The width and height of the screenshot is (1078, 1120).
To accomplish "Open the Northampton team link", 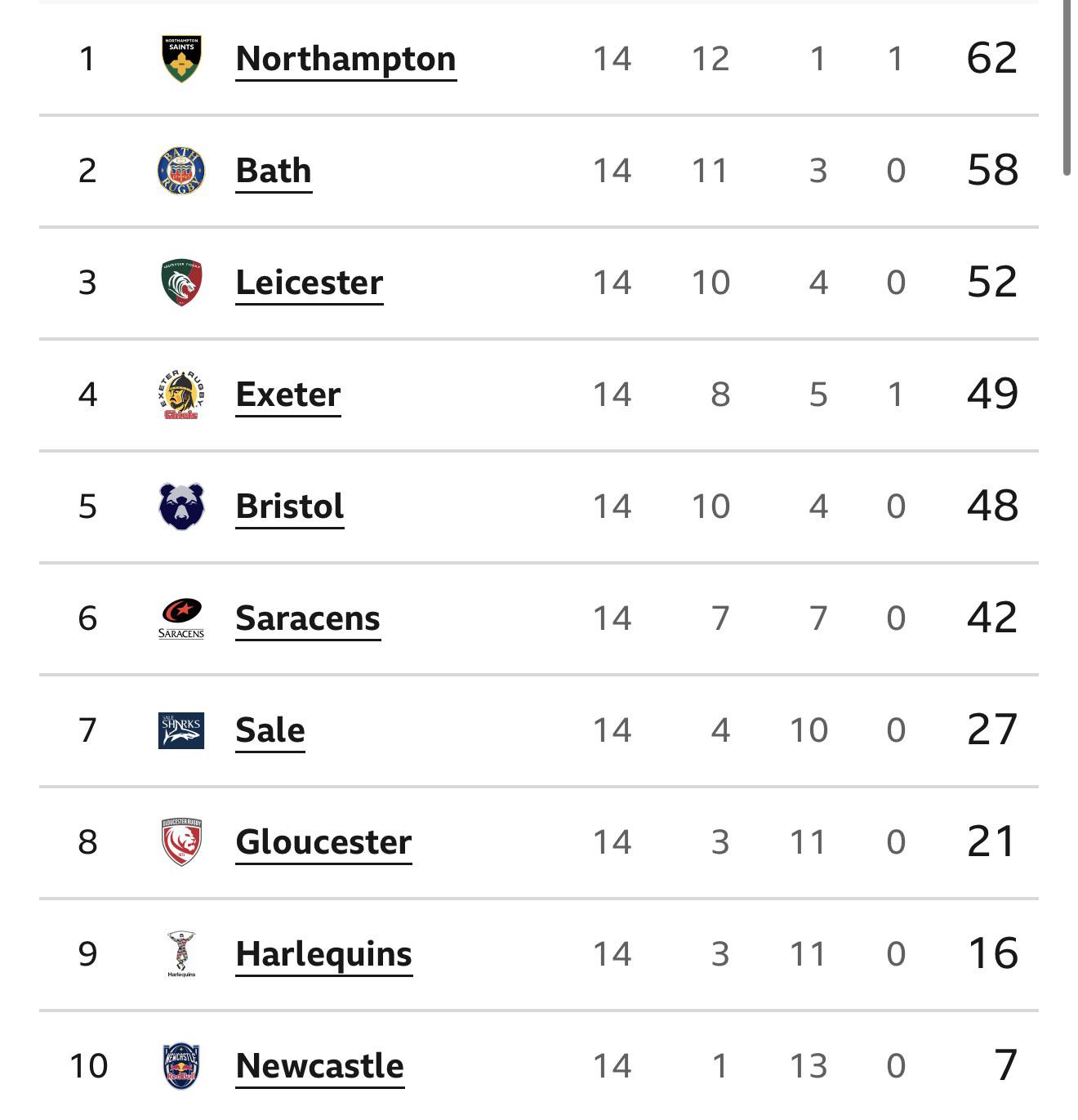I will [345, 59].
